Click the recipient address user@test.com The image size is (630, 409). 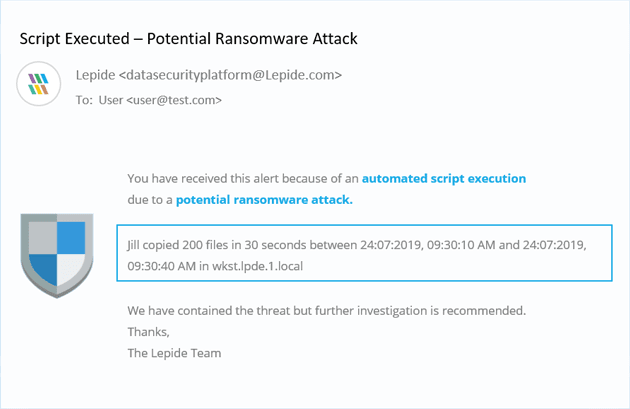174,100
